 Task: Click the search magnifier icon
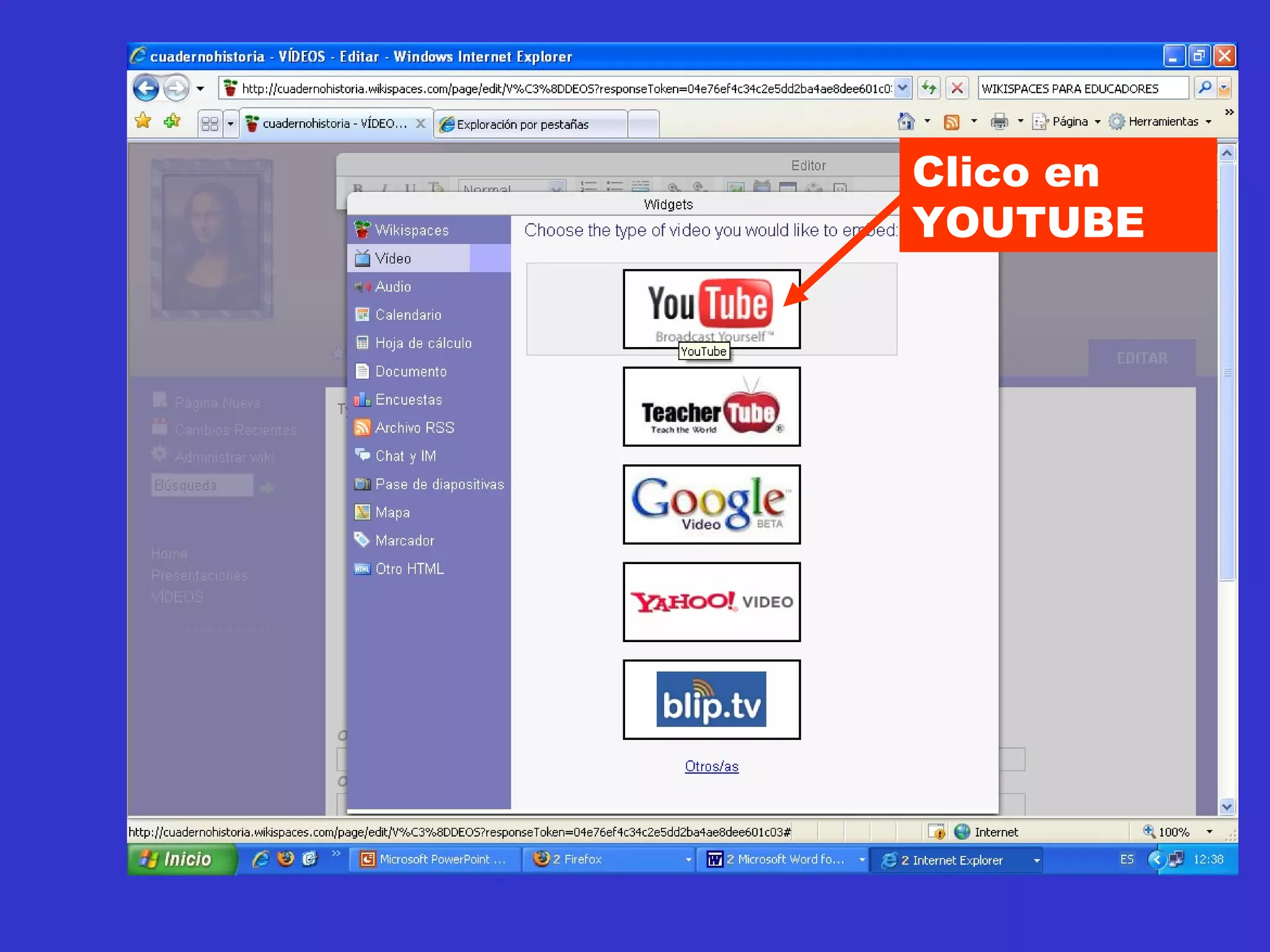tap(1204, 88)
